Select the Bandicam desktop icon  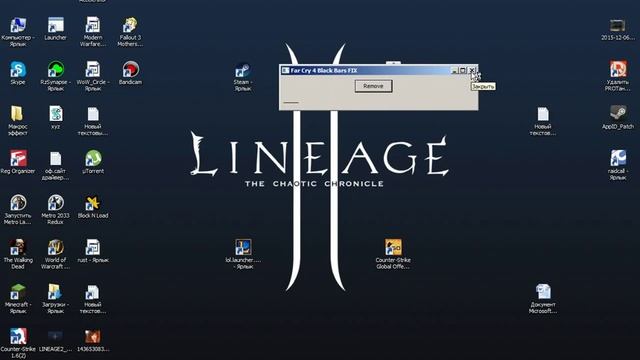point(130,70)
